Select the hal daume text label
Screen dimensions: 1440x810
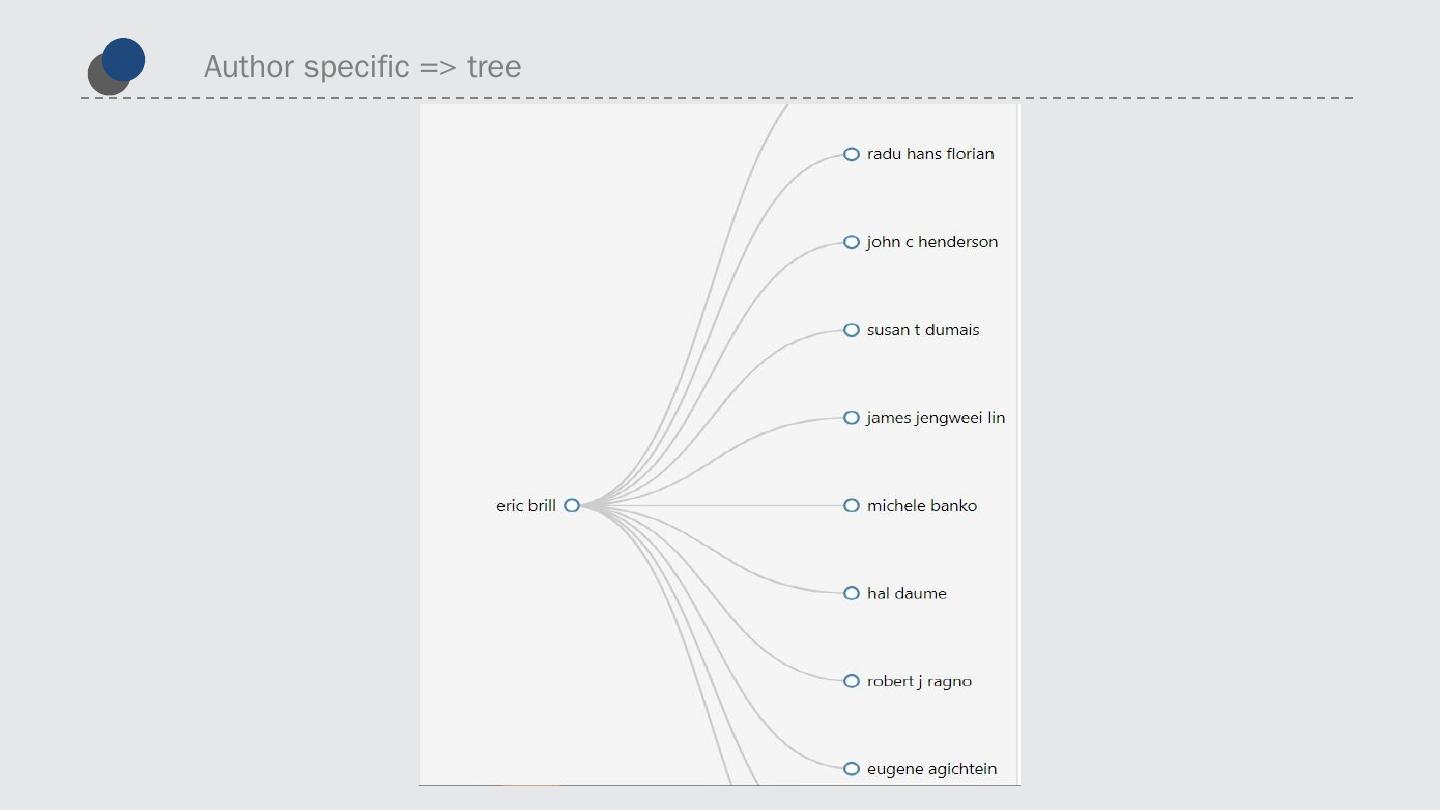pos(906,593)
